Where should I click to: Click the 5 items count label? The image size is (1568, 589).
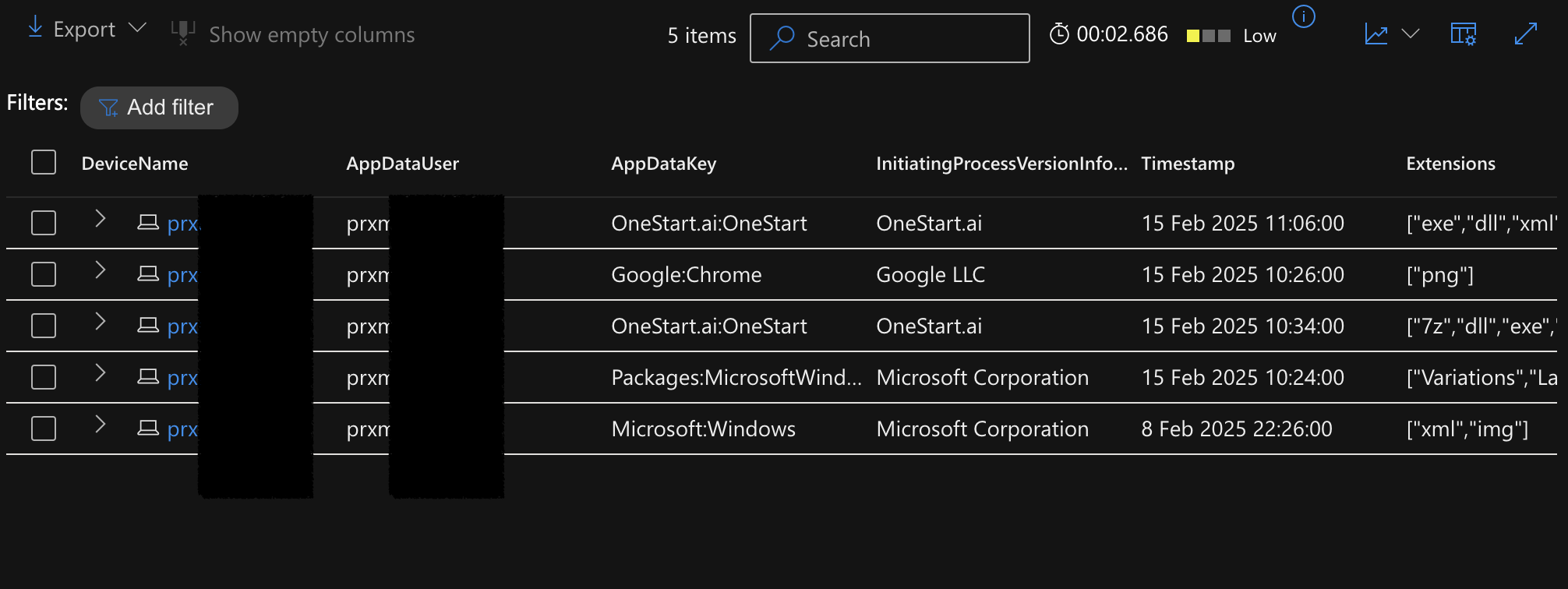pos(702,36)
